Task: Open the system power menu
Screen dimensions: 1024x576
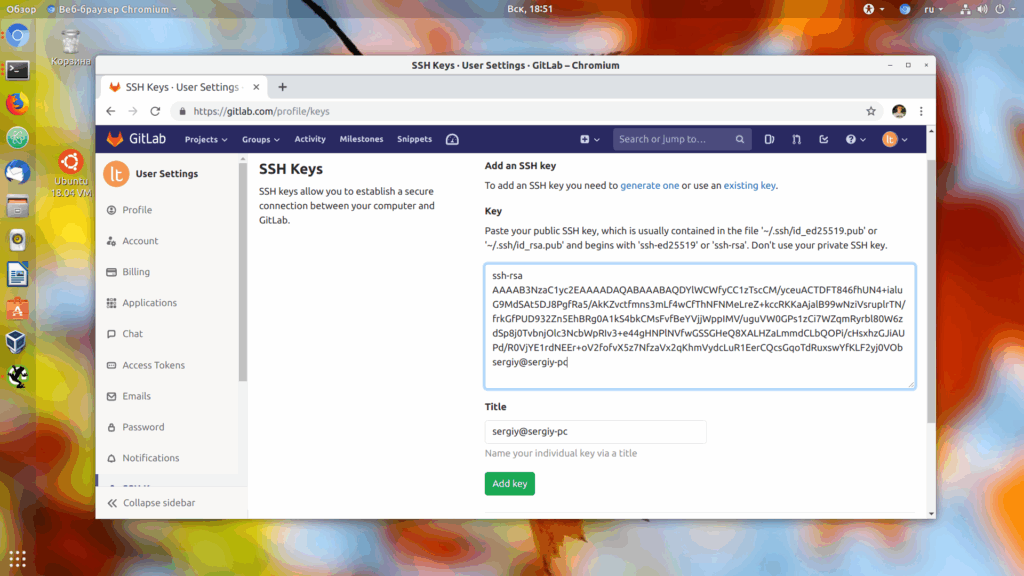Action: pyautogui.click(x=1004, y=9)
